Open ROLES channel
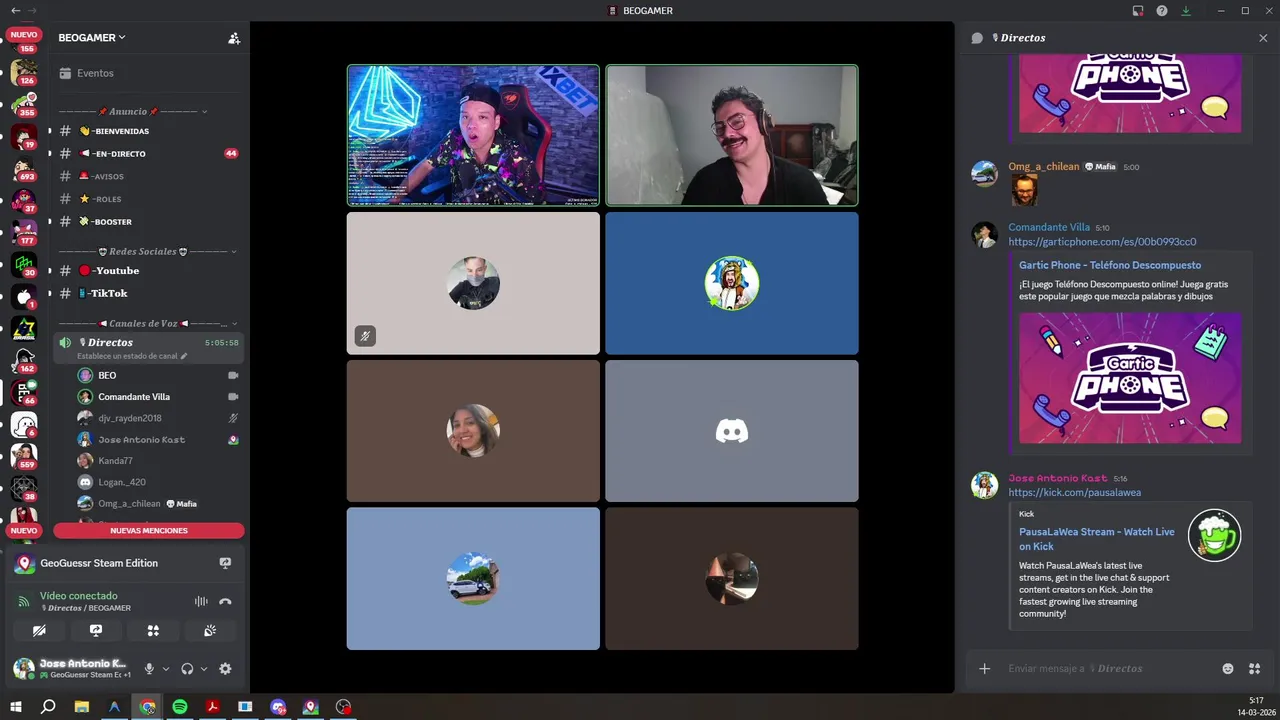 click(x=148, y=199)
